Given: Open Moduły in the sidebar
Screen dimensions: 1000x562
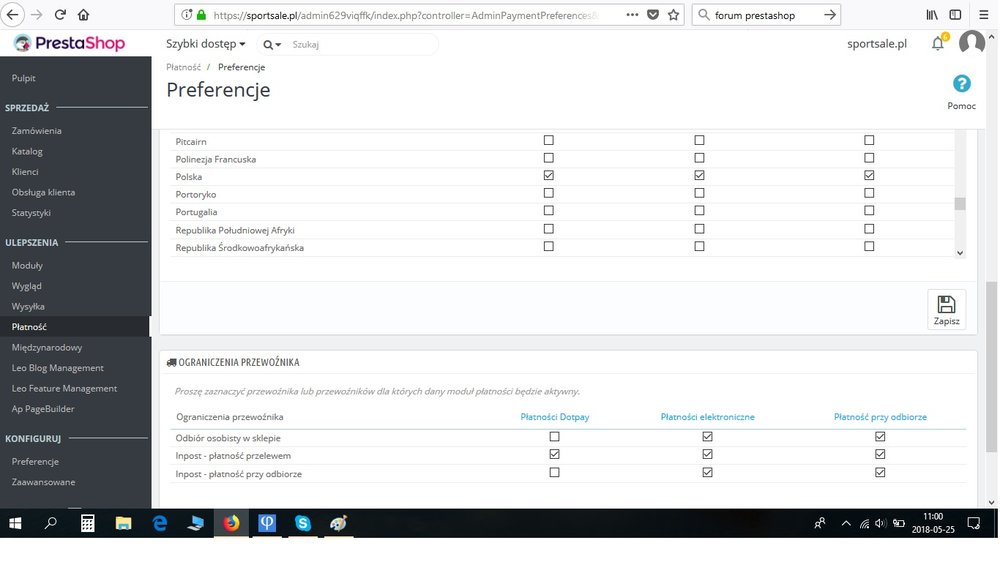Looking at the screenshot, I should click(x=27, y=265).
